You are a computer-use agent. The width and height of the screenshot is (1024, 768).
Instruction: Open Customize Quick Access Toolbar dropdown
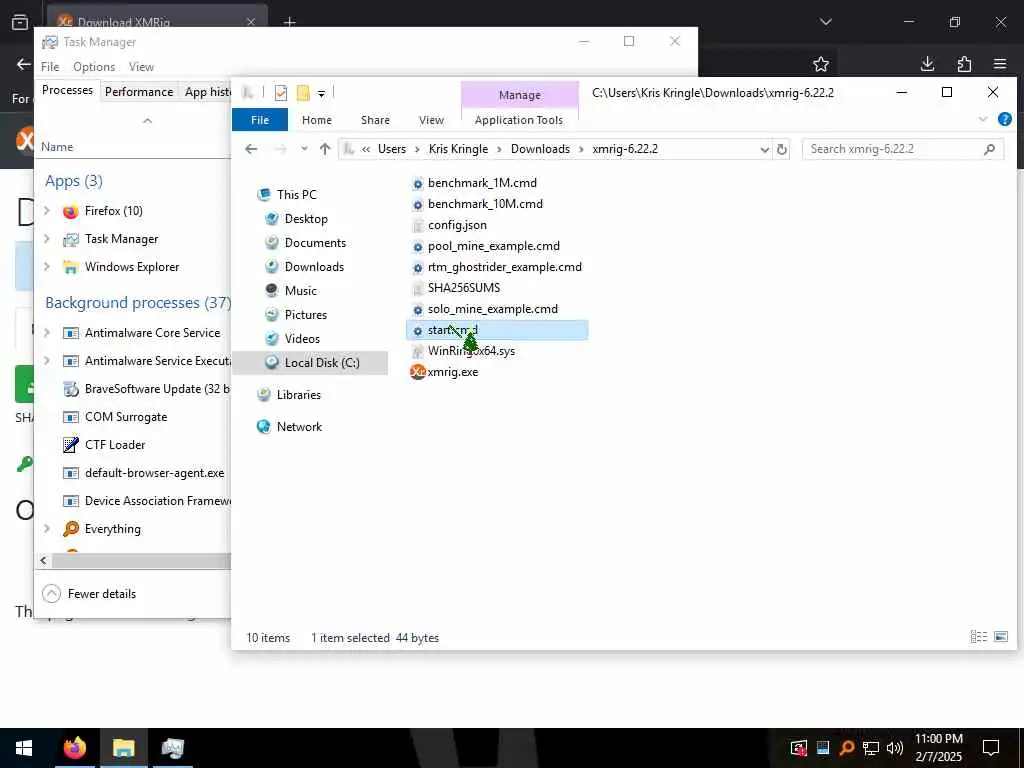tap(321, 94)
